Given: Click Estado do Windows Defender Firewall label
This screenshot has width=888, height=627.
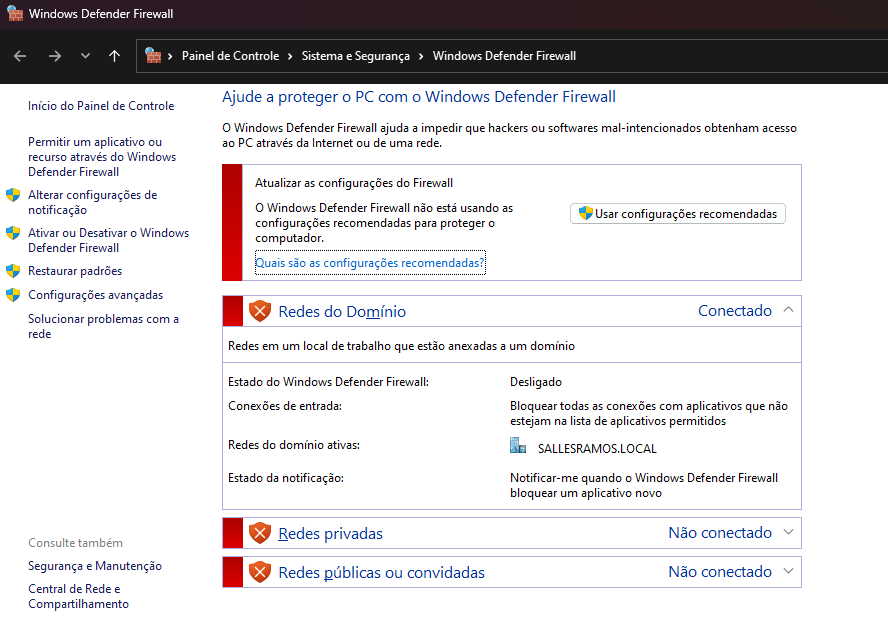Looking at the screenshot, I should point(328,382).
